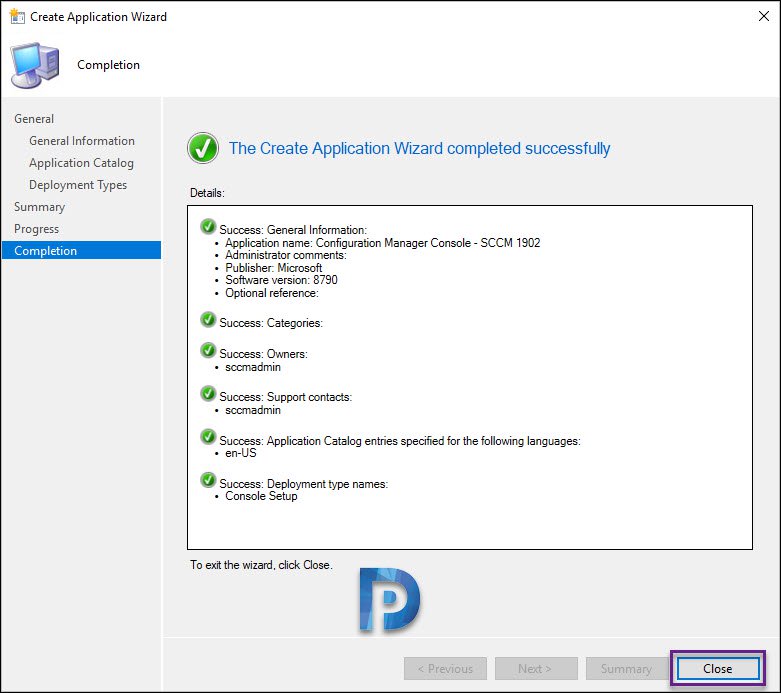Click 'sccmadmin' under Owners
The width and height of the screenshot is (781, 693).
click(253, 367)
